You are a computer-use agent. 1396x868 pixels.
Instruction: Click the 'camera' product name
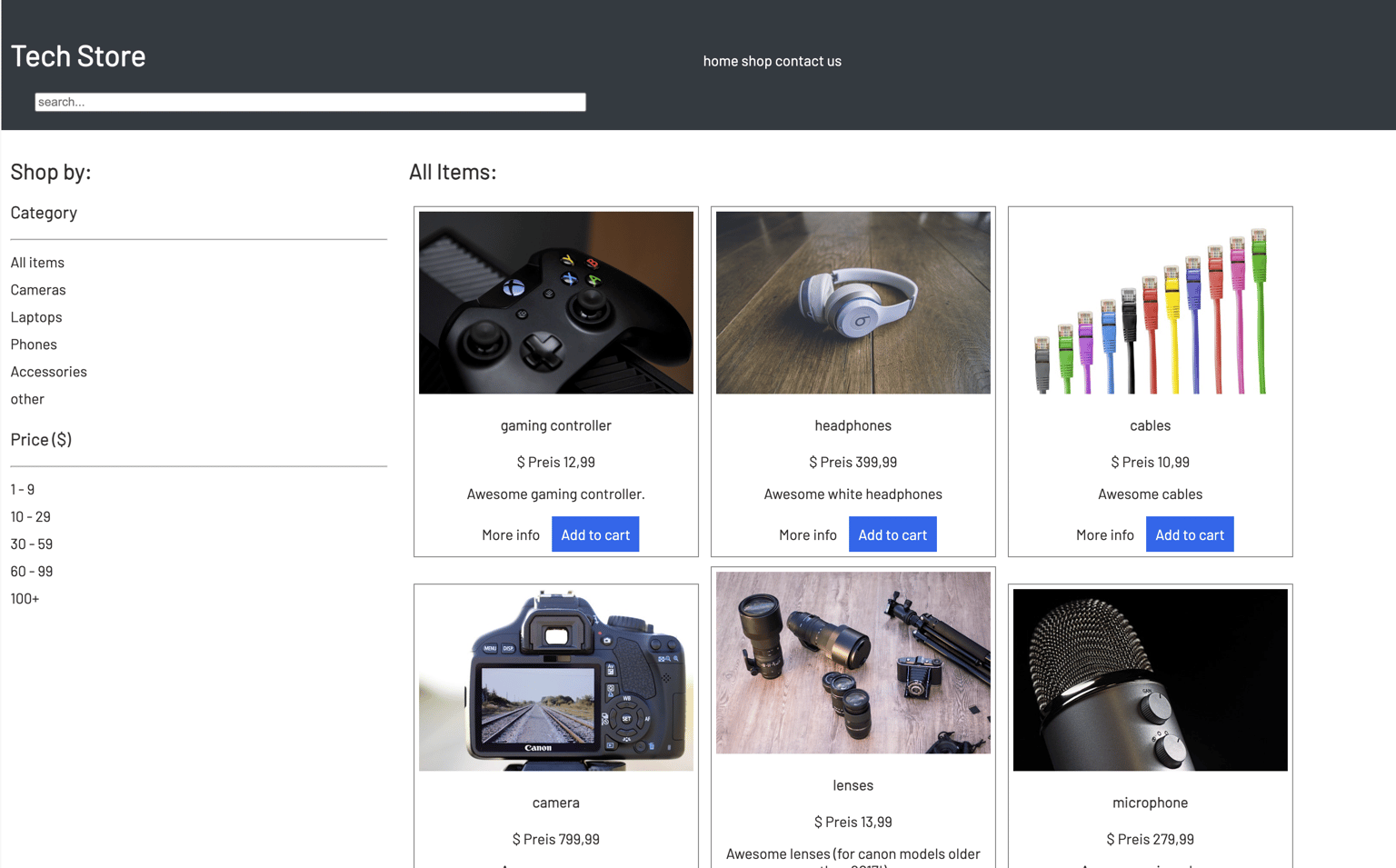tap(556, 803)
